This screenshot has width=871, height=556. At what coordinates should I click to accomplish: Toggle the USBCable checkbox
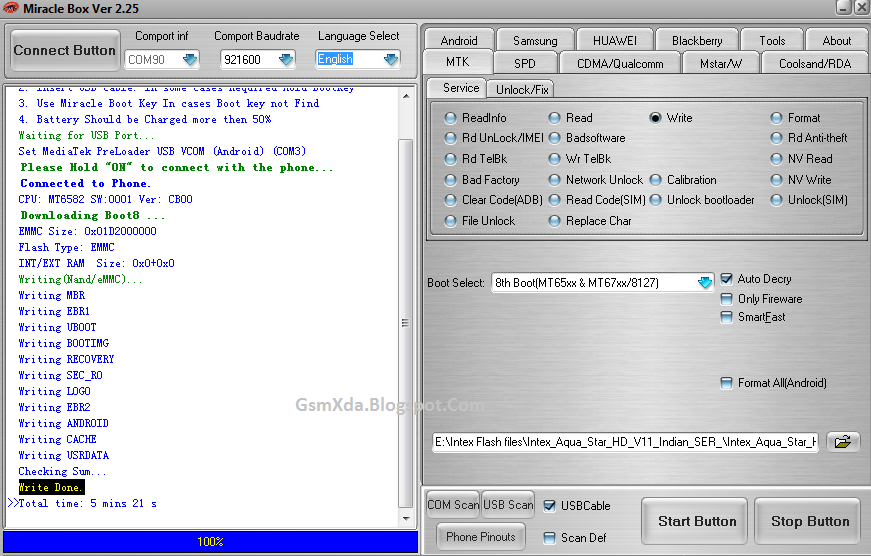click(x=549, y=505)
